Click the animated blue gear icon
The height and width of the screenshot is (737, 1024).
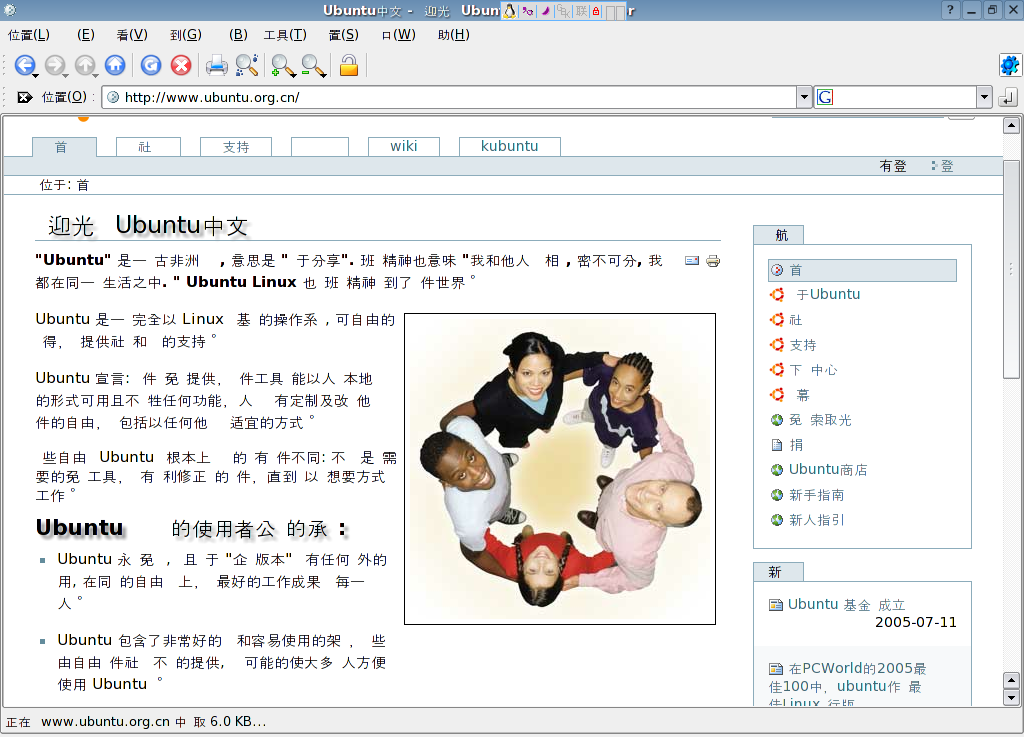click(1009, 65)
